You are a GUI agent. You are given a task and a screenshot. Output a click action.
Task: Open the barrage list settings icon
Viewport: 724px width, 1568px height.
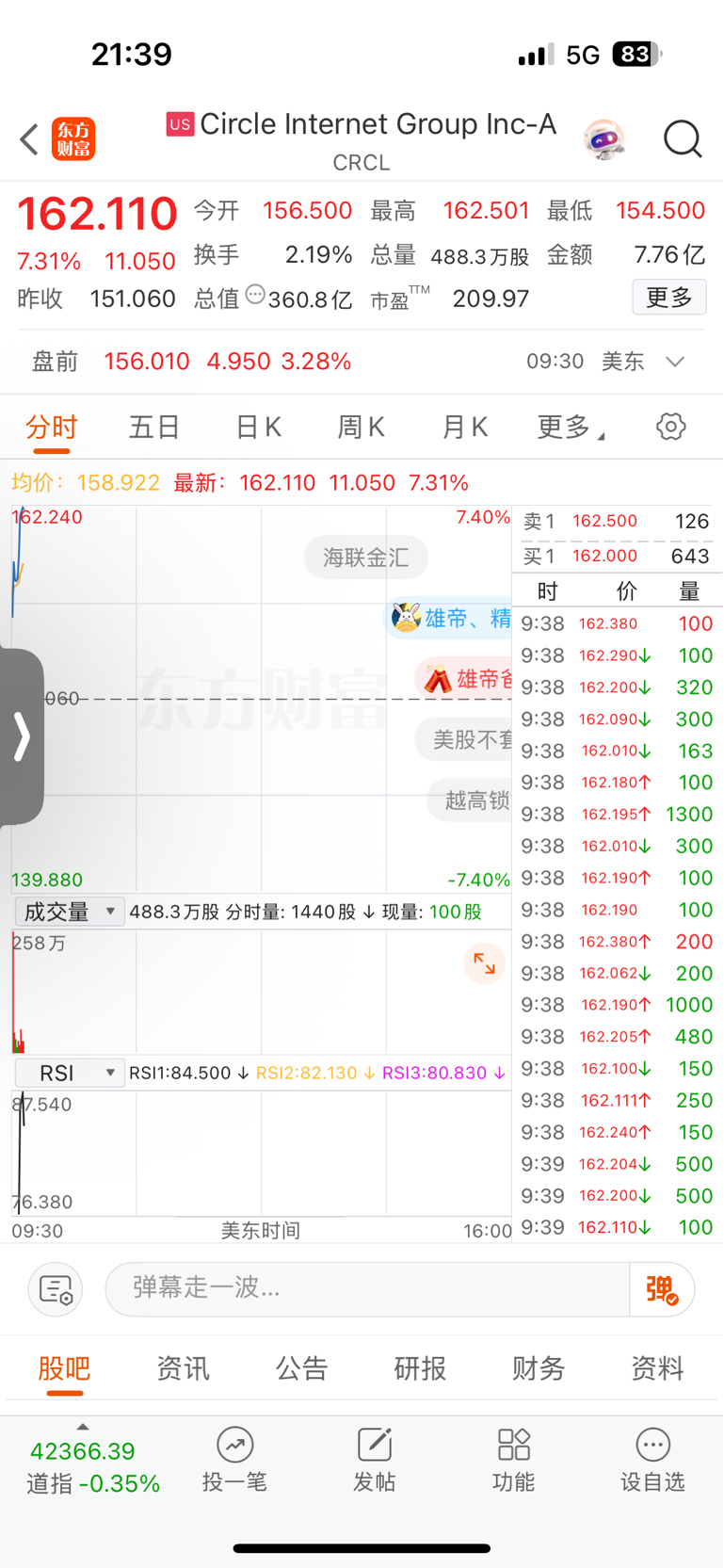(56, 1289)
